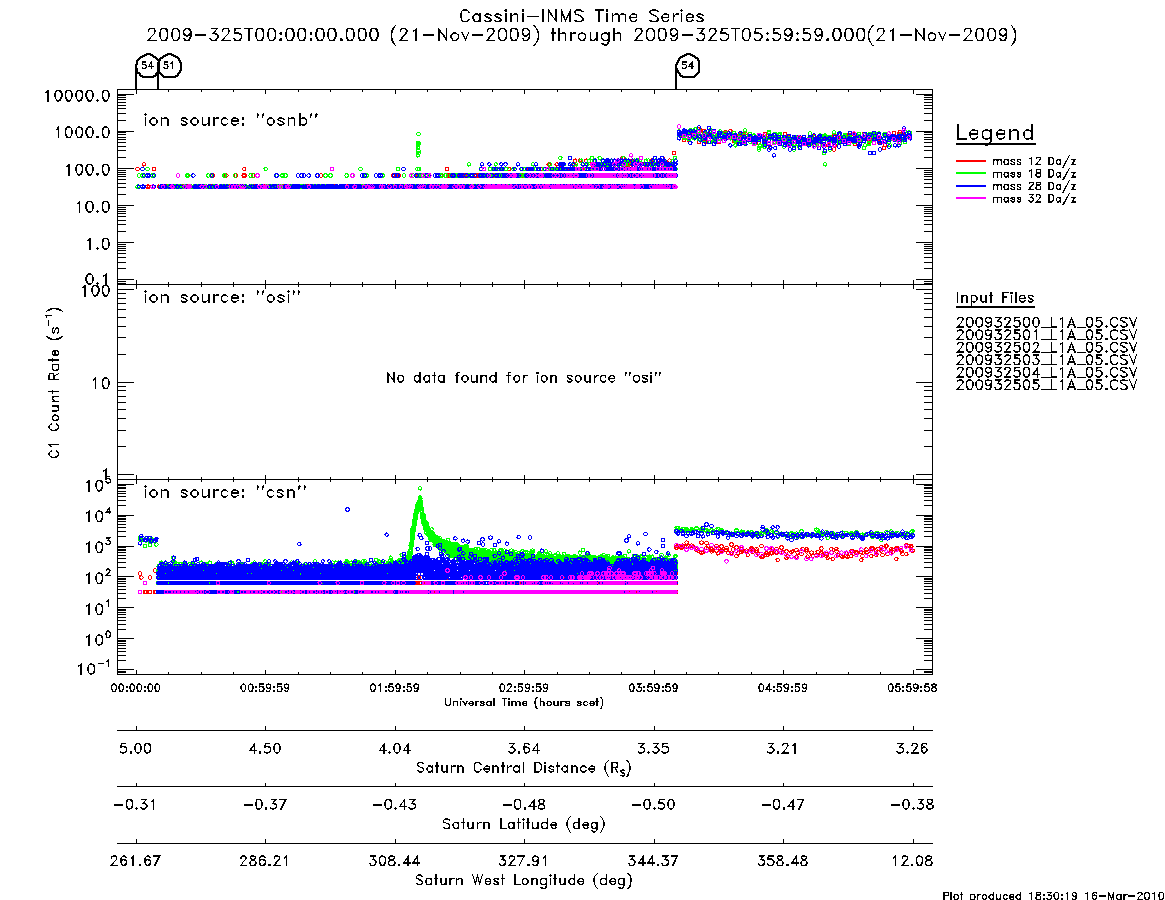Click the 358.48 west longitude value
The height and width of the screenshot is (900, 1165).
(782, 861)
